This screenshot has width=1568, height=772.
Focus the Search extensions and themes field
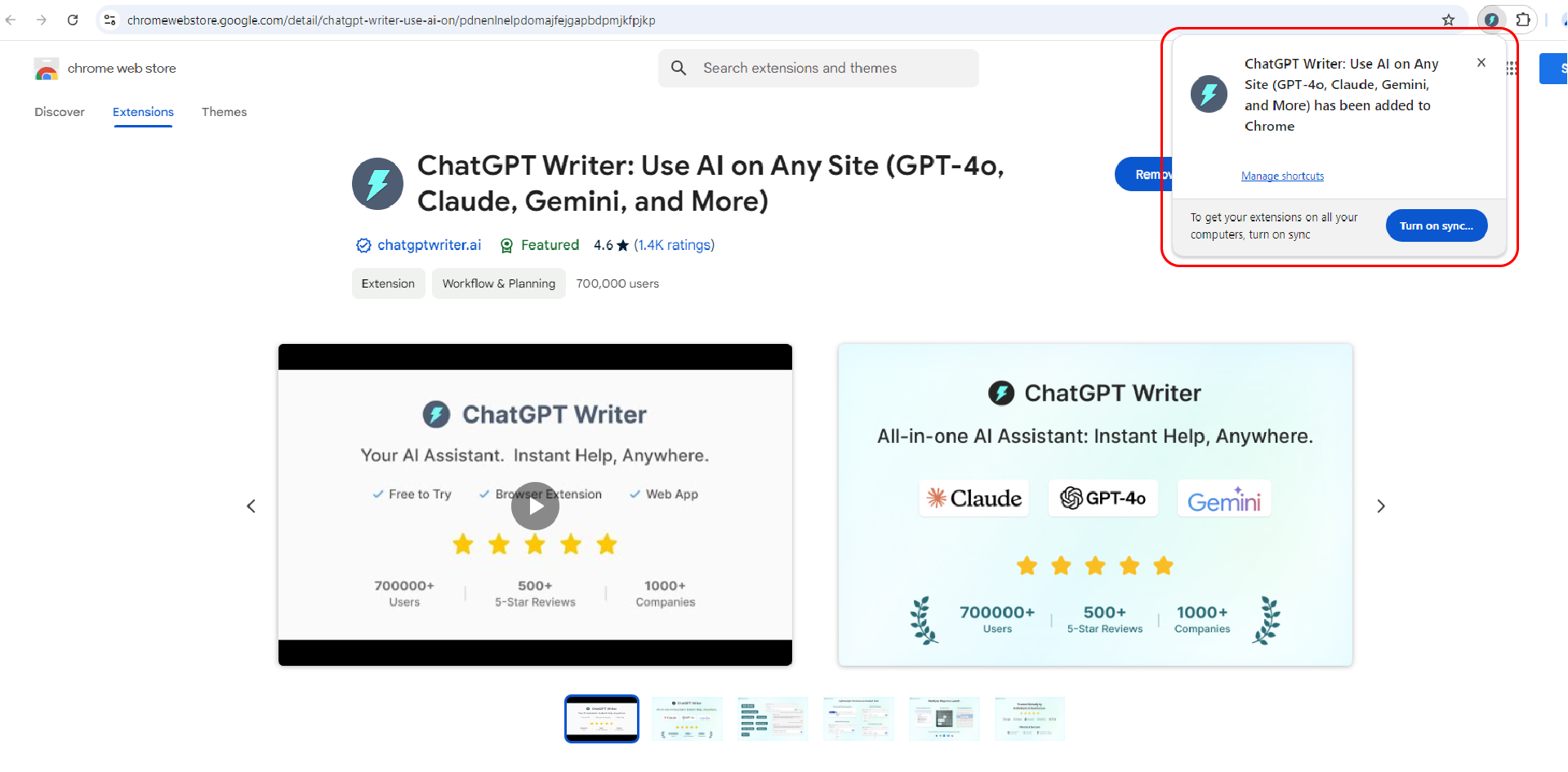[x=818, y=68]
